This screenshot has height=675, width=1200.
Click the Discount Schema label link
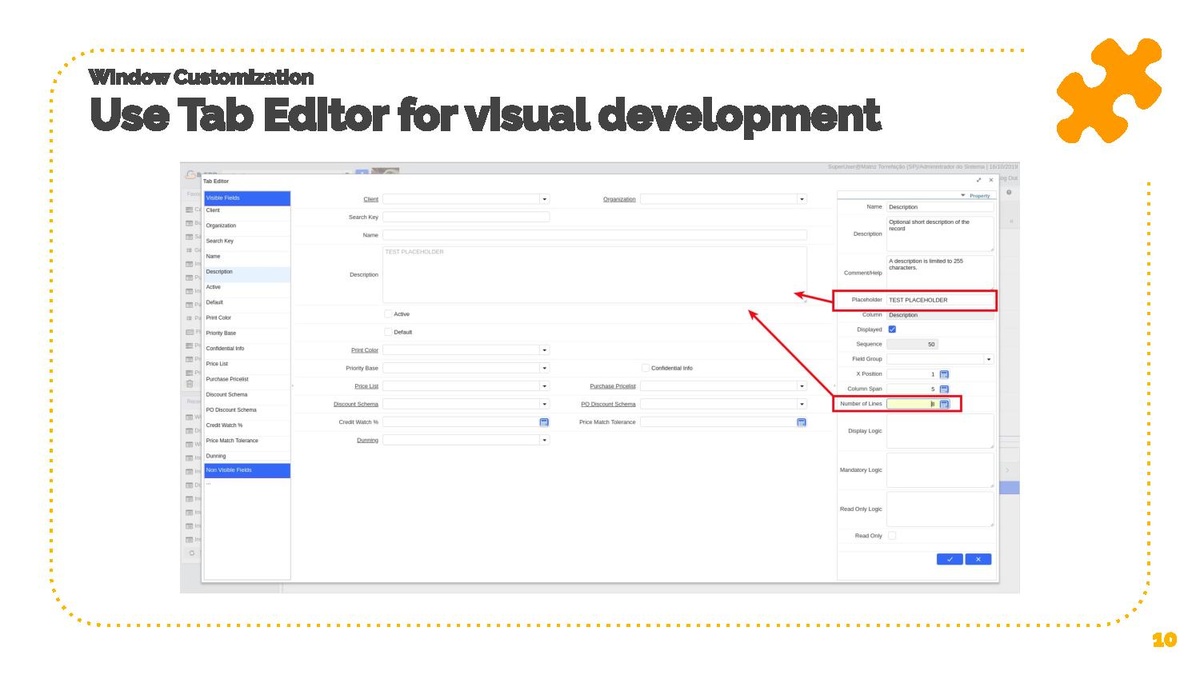(356, 404)
